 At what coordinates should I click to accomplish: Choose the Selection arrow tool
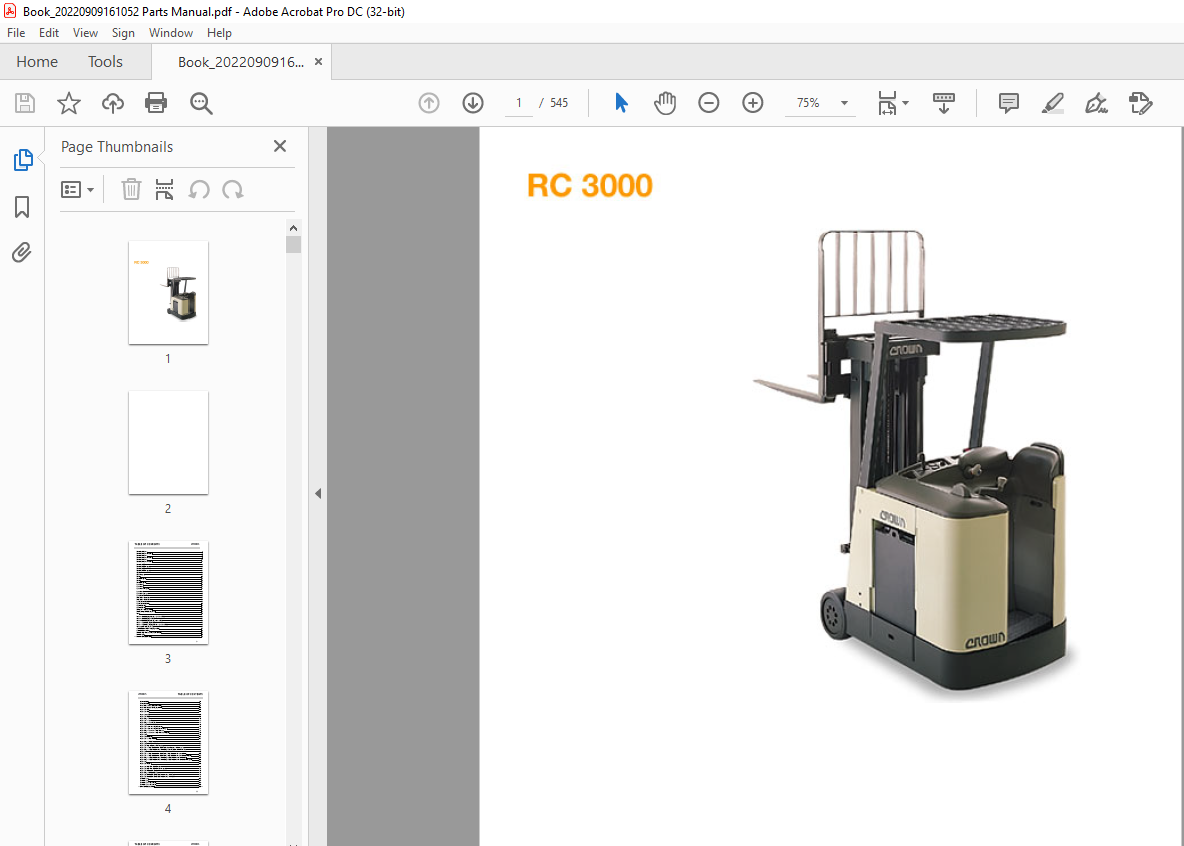[621, 103]
